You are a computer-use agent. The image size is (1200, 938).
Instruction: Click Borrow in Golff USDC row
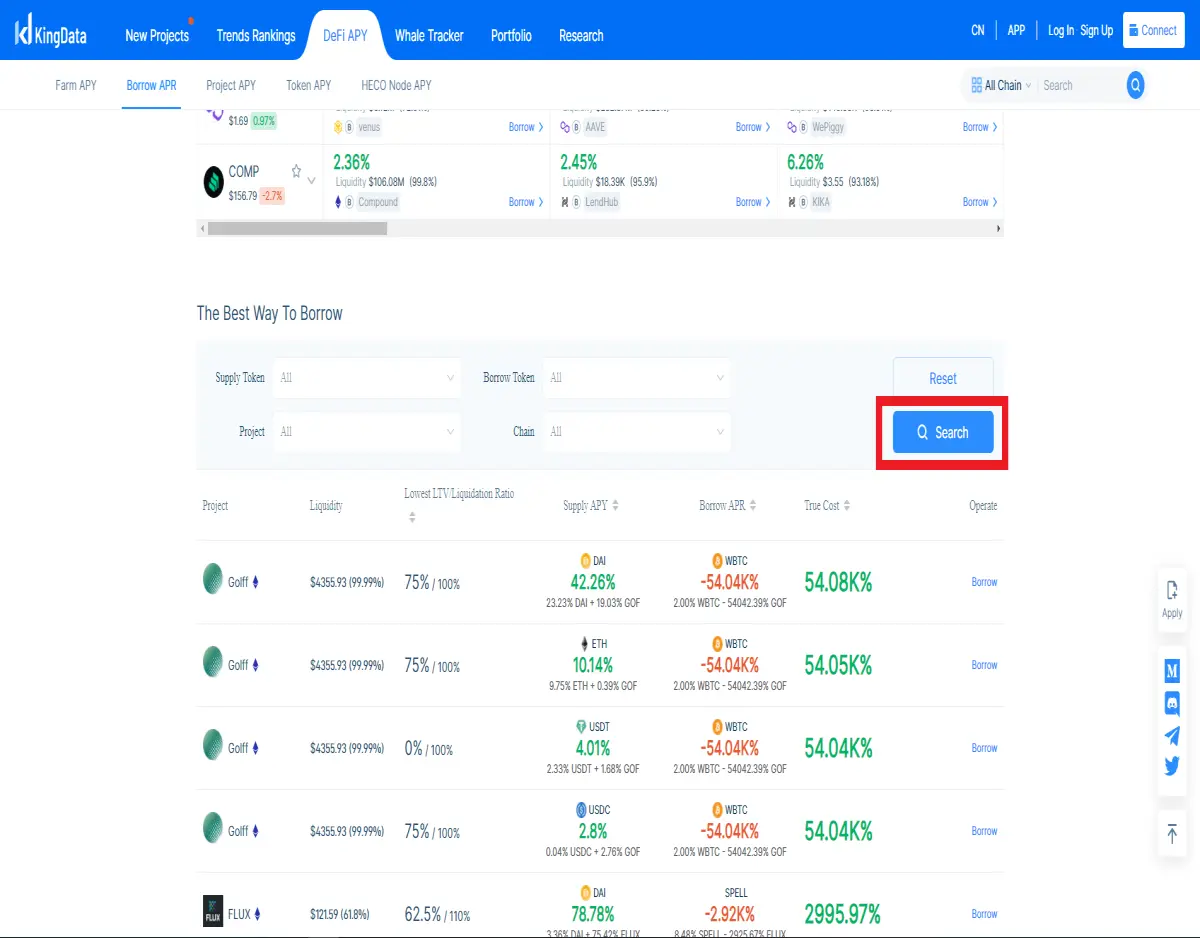(984, 831)
